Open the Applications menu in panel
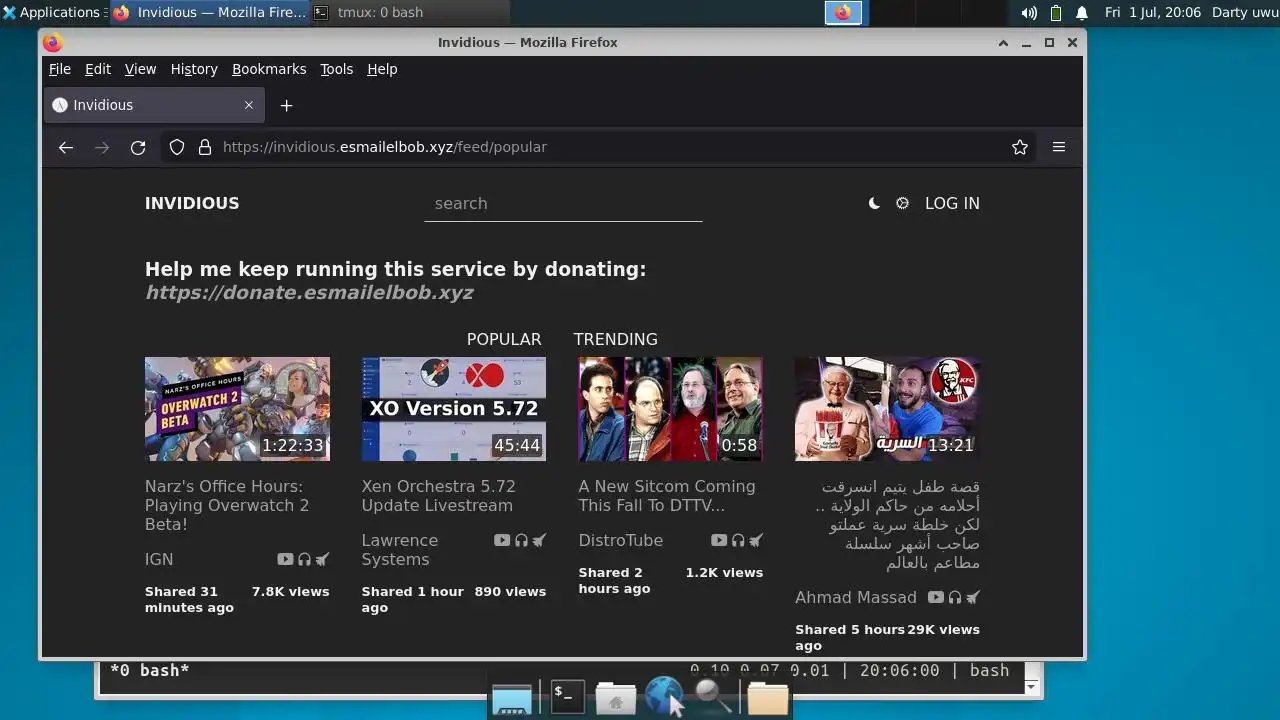Screen dimensions: 1280x720 pos(52,12)
